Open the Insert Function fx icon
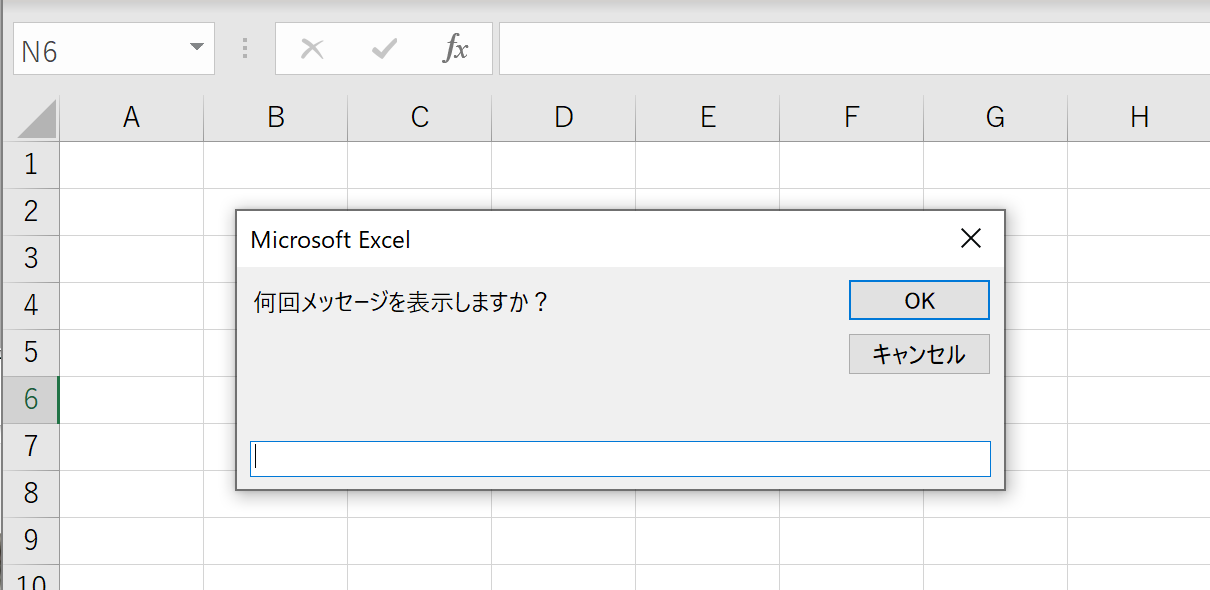 (x=456, y=49)
